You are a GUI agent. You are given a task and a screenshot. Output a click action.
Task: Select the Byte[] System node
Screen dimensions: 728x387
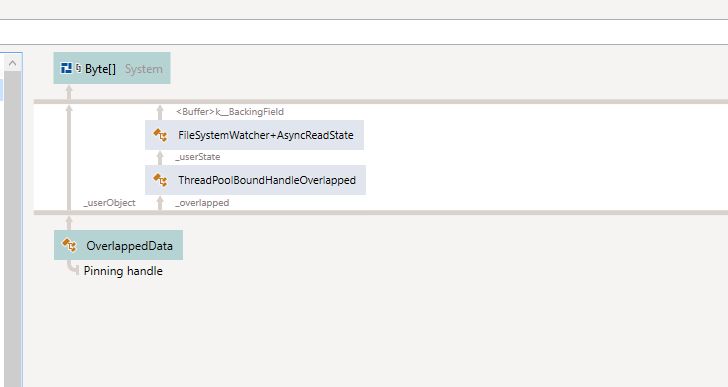point(112,68)
